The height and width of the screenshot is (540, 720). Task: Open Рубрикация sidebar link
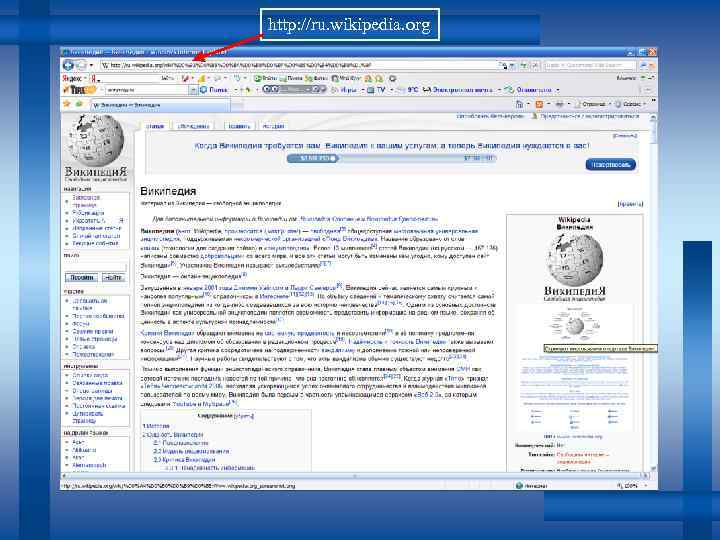(x=88, y=213)
